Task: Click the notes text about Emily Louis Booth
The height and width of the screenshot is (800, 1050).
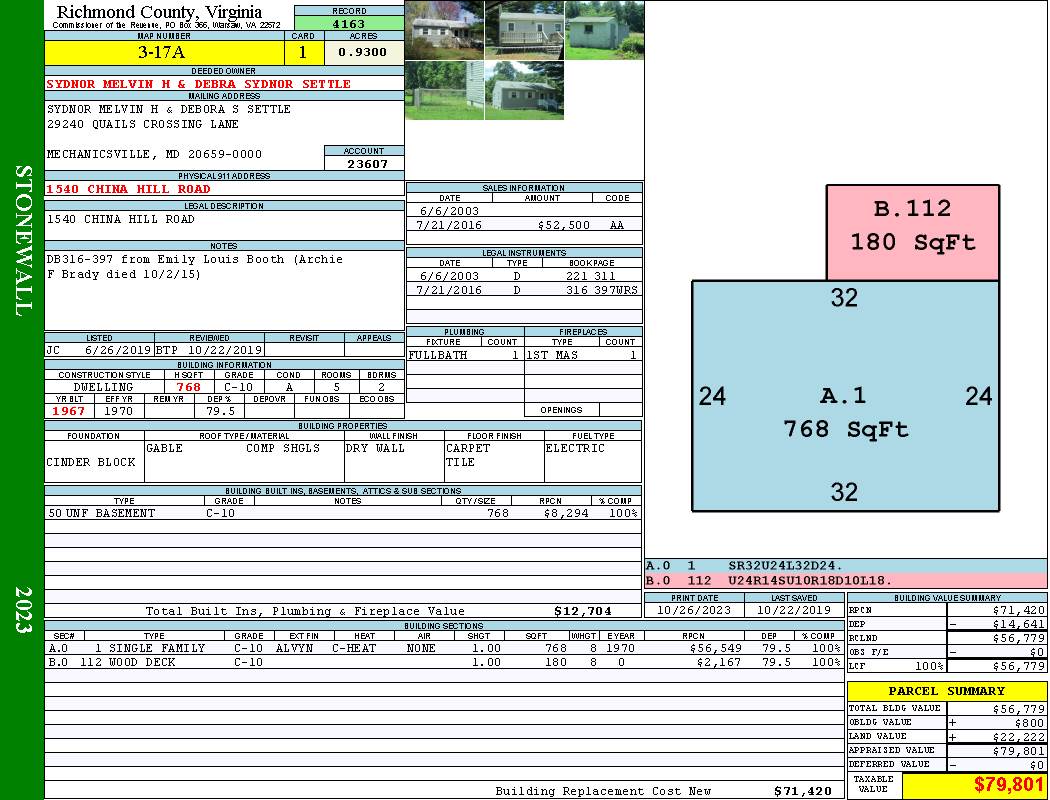Action: coord(194,266)
